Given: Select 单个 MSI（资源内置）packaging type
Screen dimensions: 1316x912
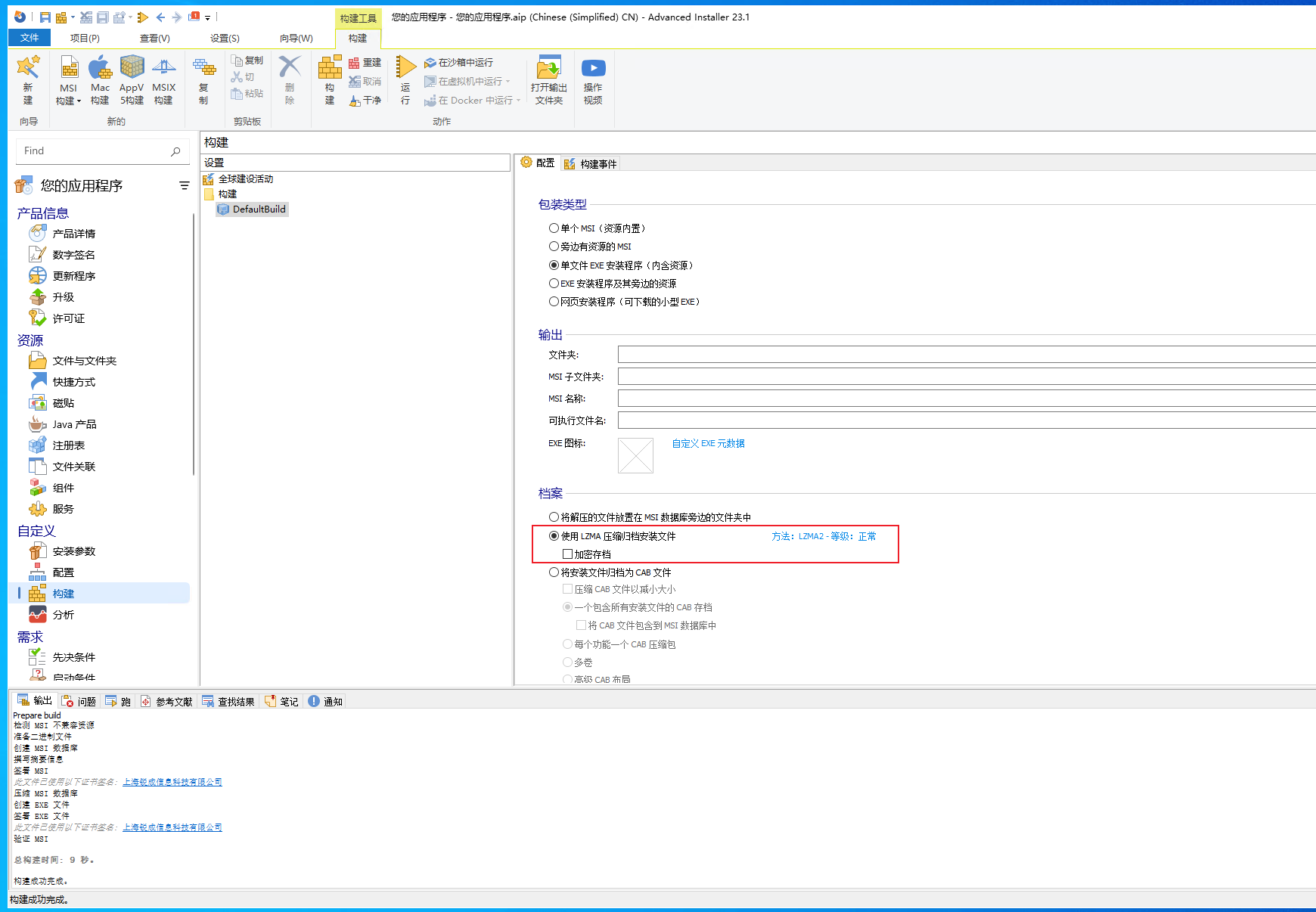Looking at the screenshot, I should point(554,228).
